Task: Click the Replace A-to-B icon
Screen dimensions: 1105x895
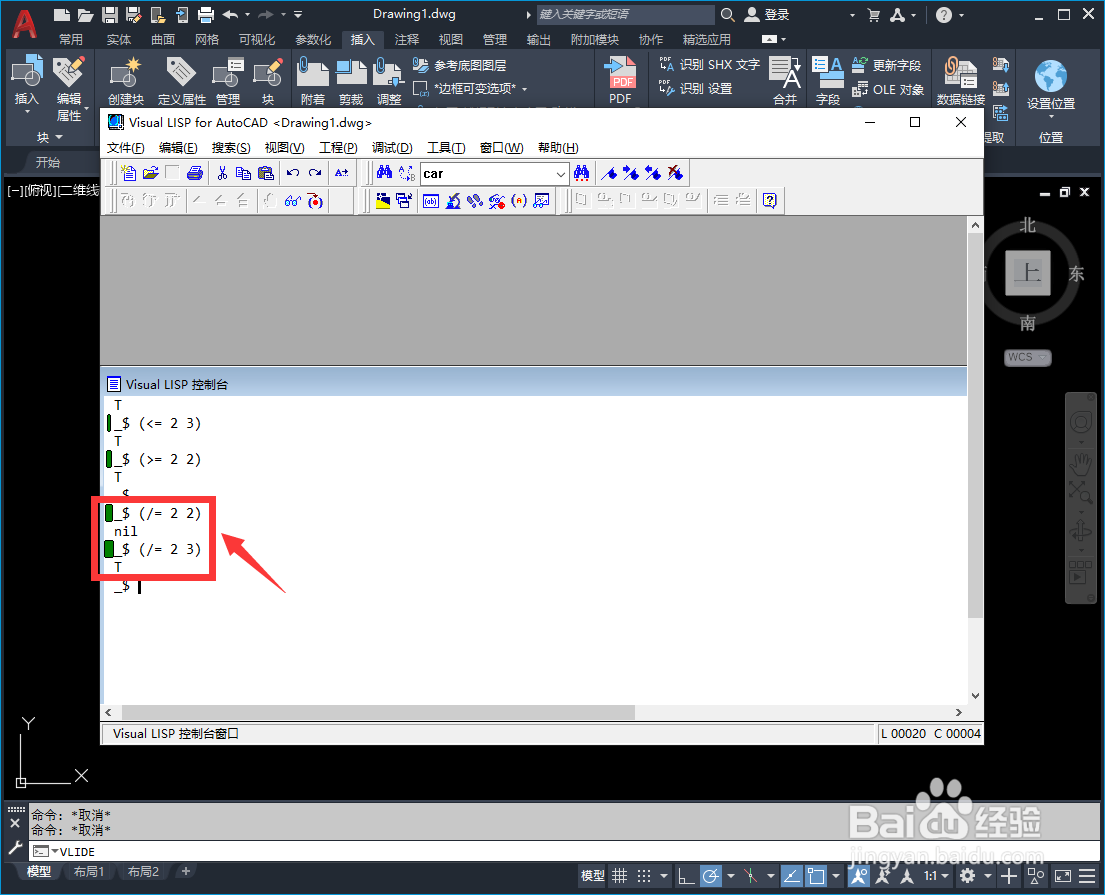Action: 407,173
